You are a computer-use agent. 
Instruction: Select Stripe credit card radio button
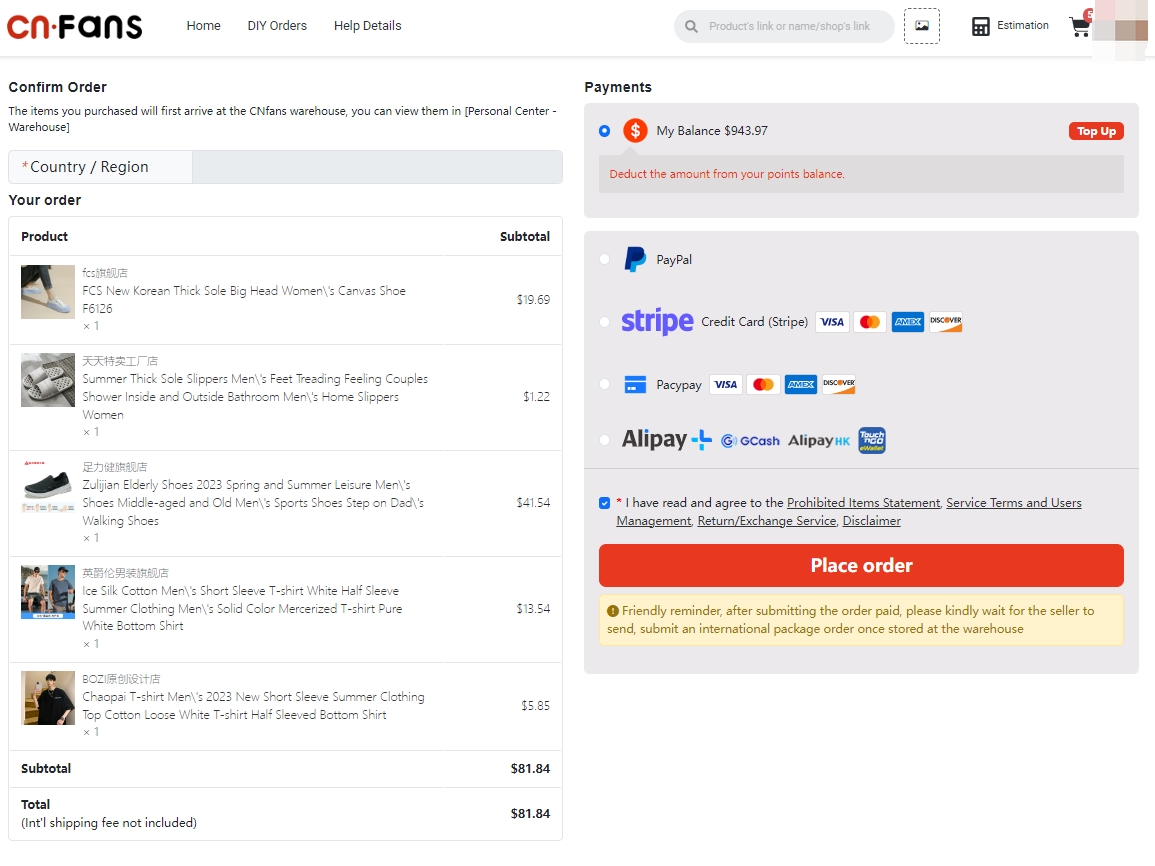[605, 322]
